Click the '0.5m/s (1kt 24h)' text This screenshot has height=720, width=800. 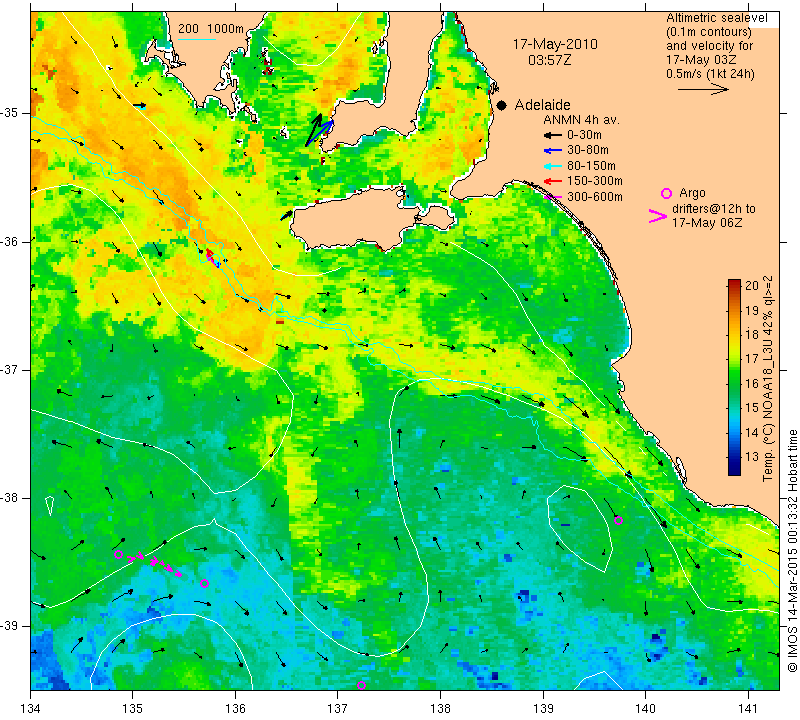coord(710,74)
